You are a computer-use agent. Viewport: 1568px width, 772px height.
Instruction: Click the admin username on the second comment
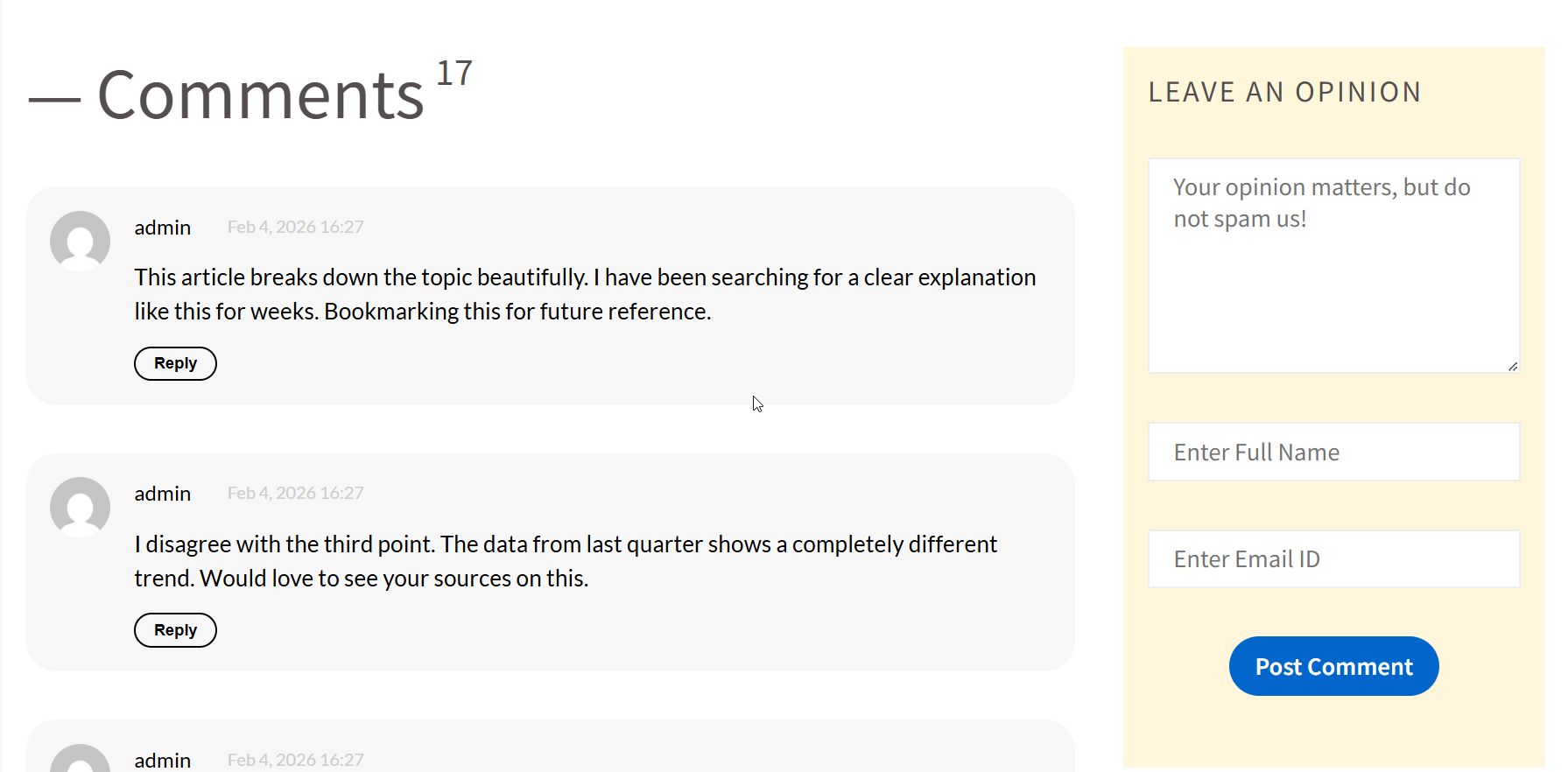pyautogui.click(x=163, y=494)
